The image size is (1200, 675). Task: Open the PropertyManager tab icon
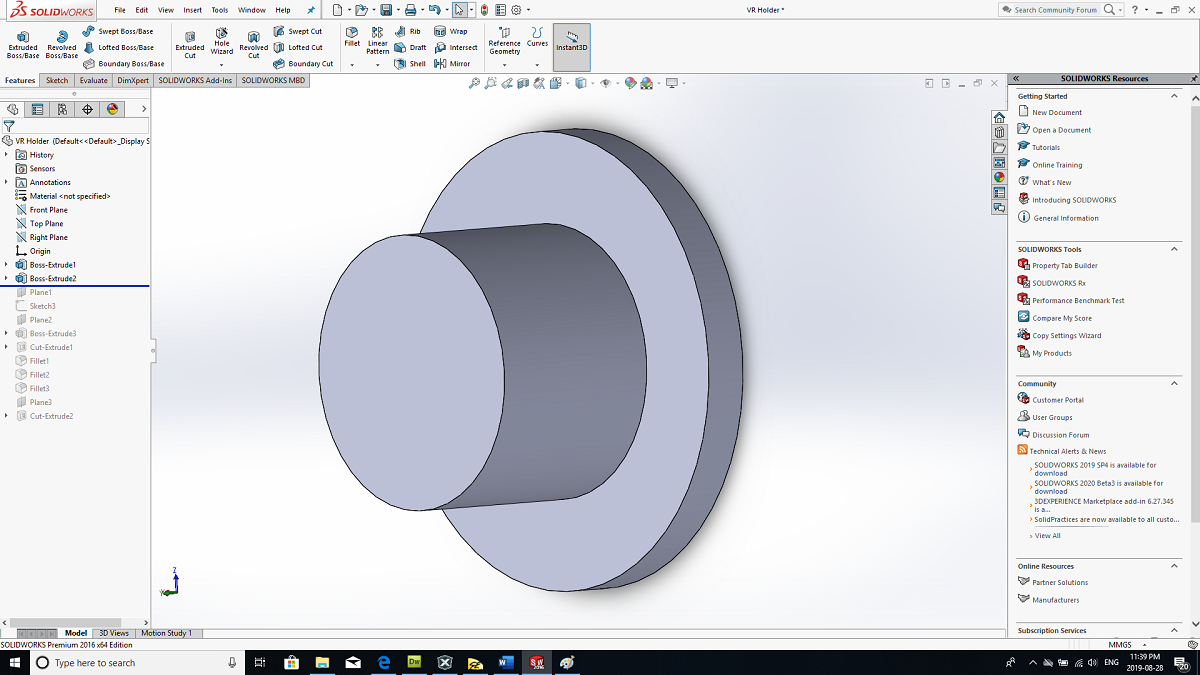(x=37, y=109)
